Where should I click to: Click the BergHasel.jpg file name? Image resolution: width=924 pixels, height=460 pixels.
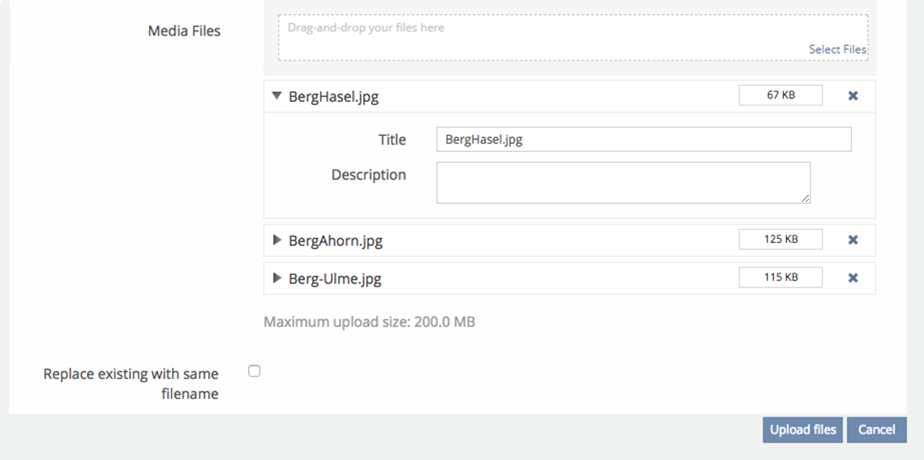click(333, 97)
